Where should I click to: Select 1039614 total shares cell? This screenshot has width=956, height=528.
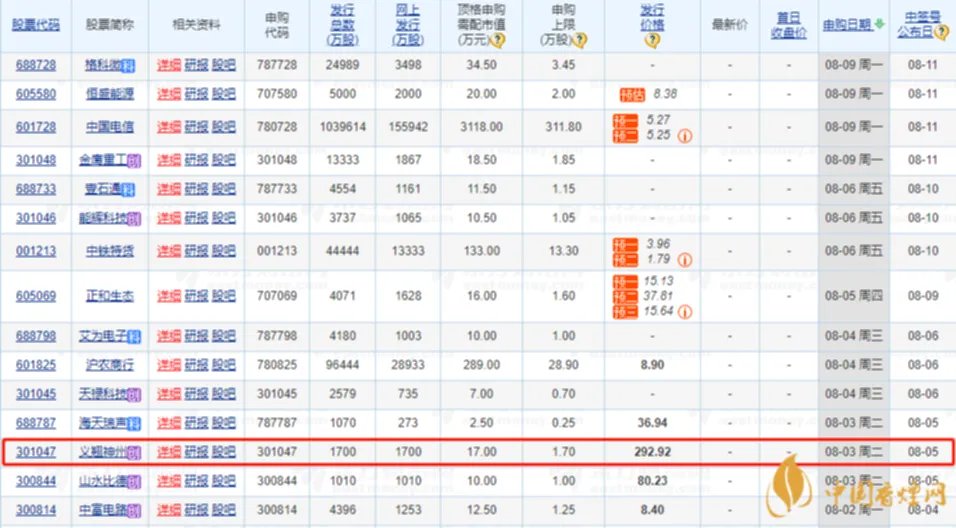[x=343, y=127]
